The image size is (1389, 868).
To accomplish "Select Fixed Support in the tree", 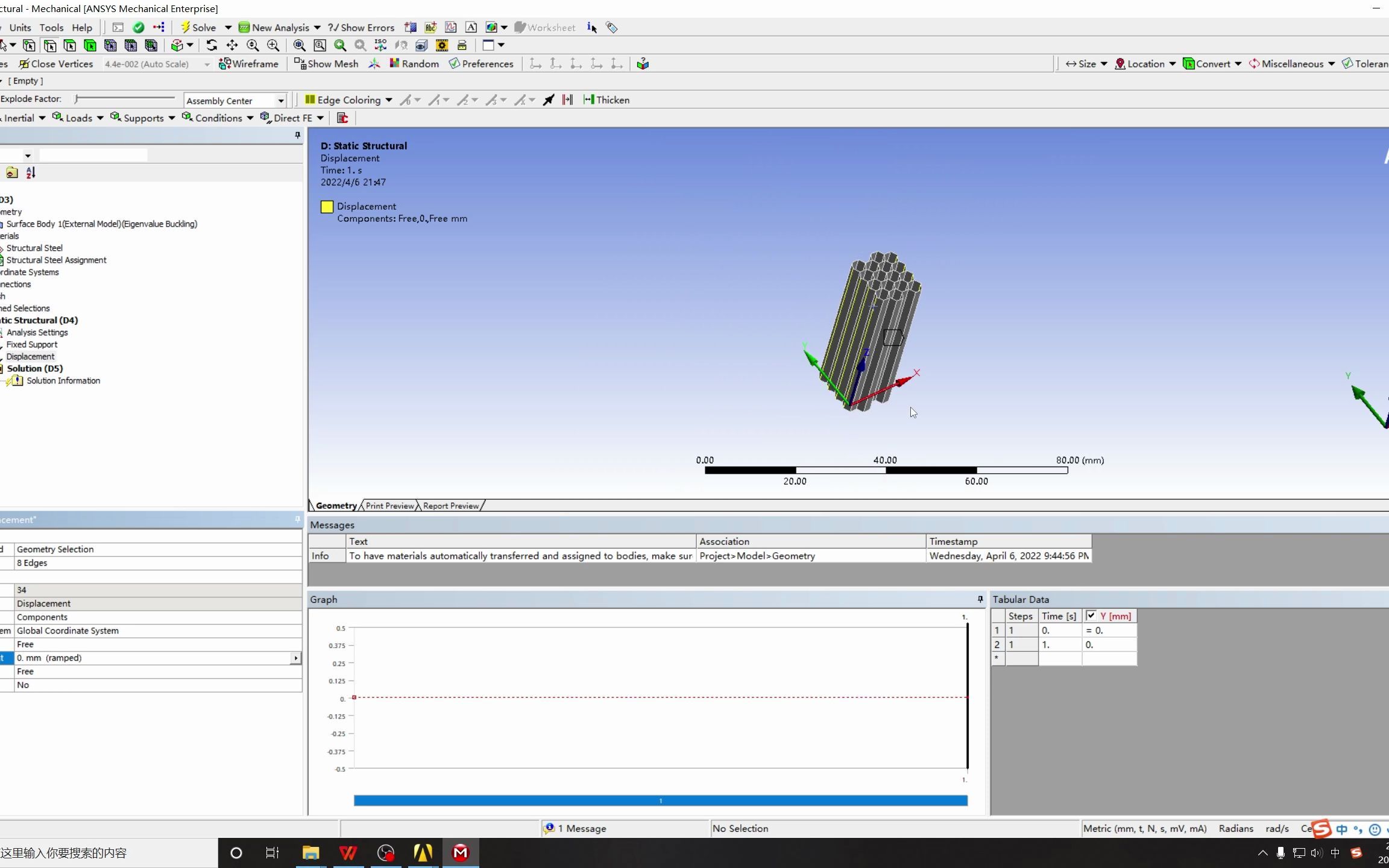I will [32, 344].
